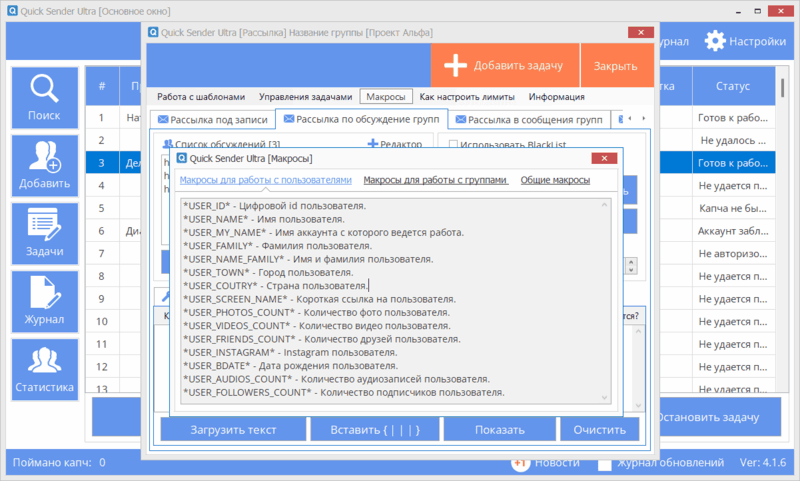Click the *USER_INSTAGRAM* macro line

[290, 352]
